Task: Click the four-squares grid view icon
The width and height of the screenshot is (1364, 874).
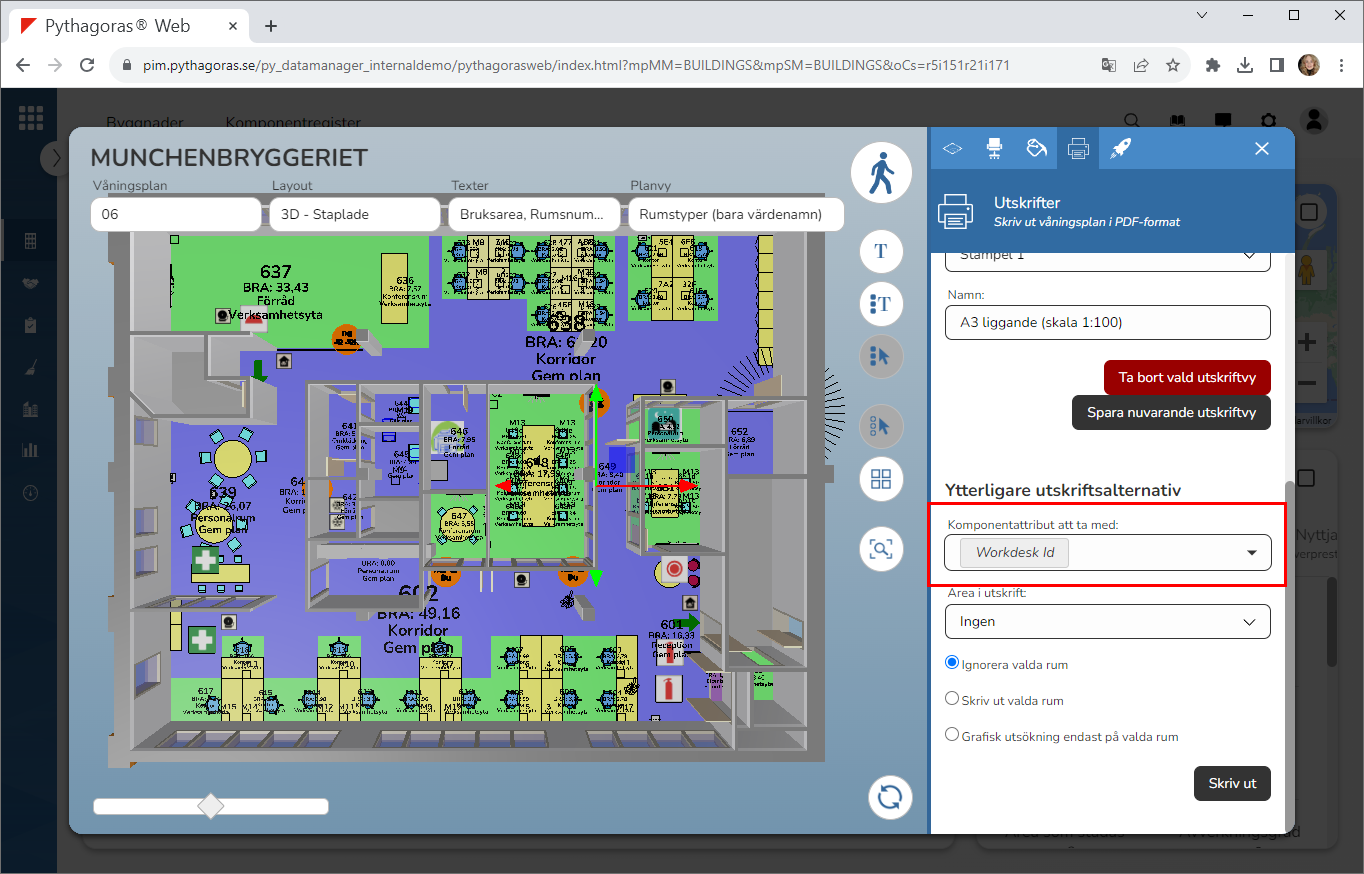Action: [x=881, y=479]
